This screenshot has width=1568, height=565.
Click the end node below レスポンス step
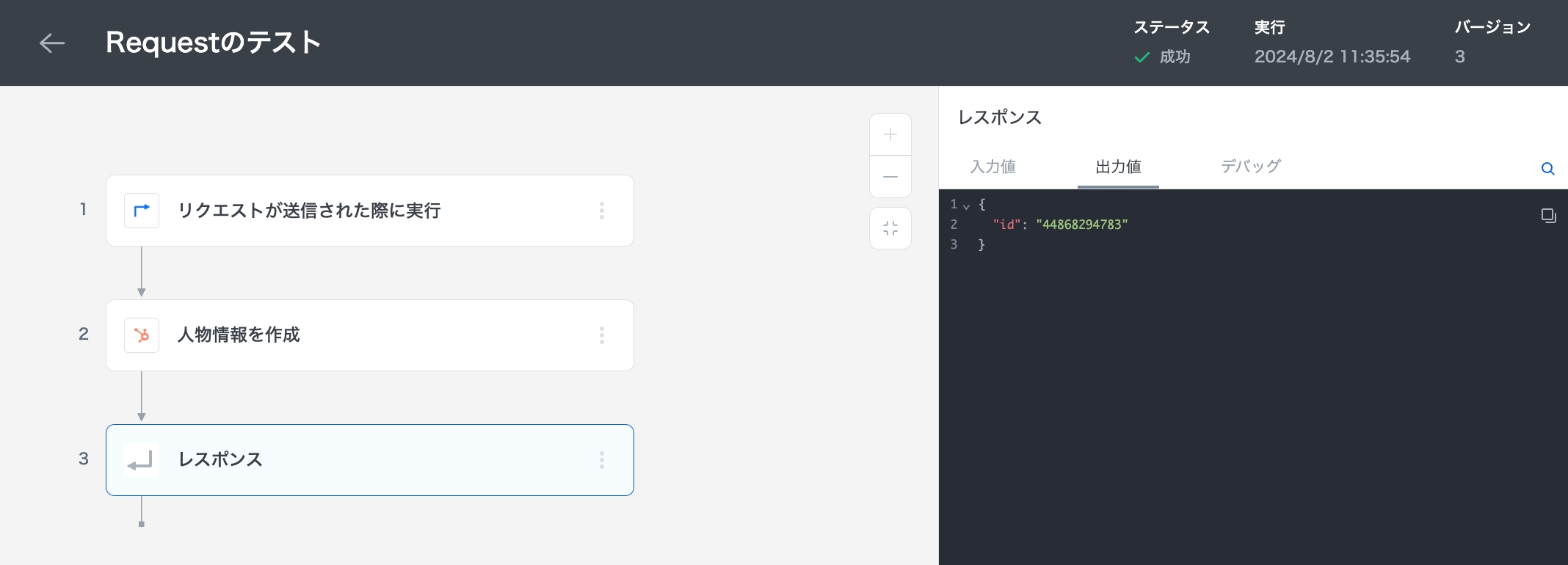[142, 524]
